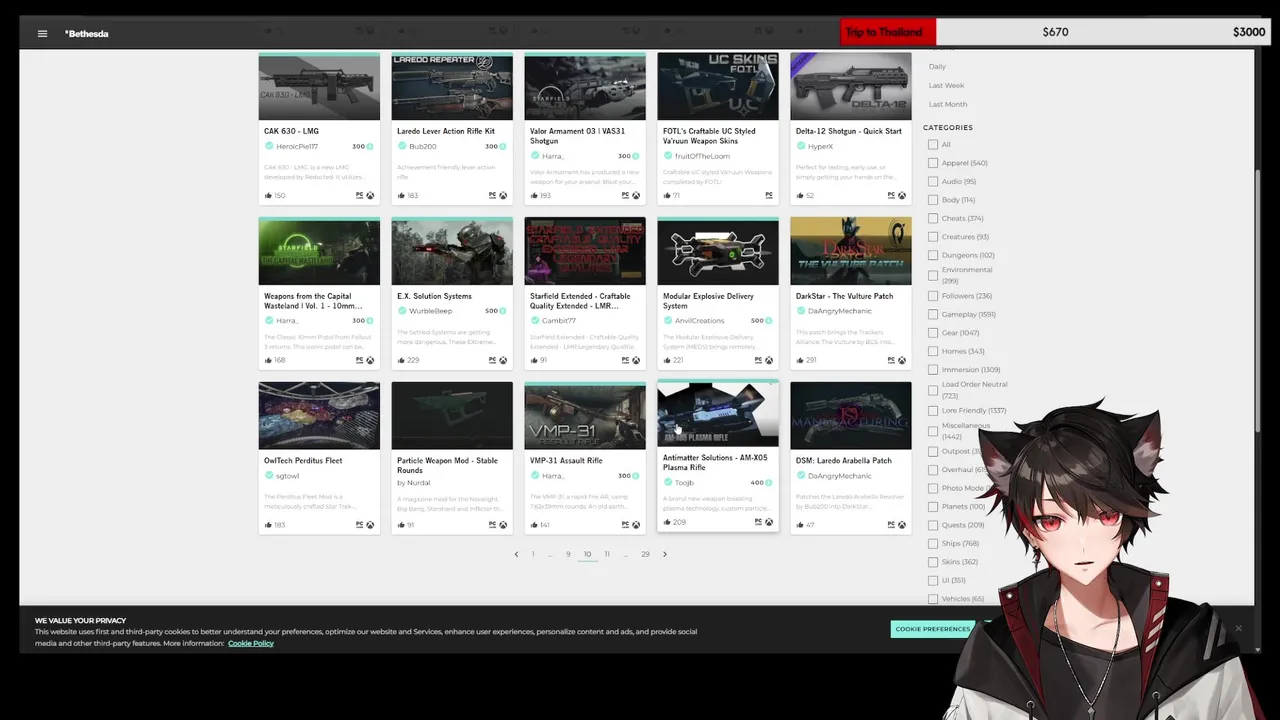
Task: Check the Homes (343) category
Action: point(933,351)
